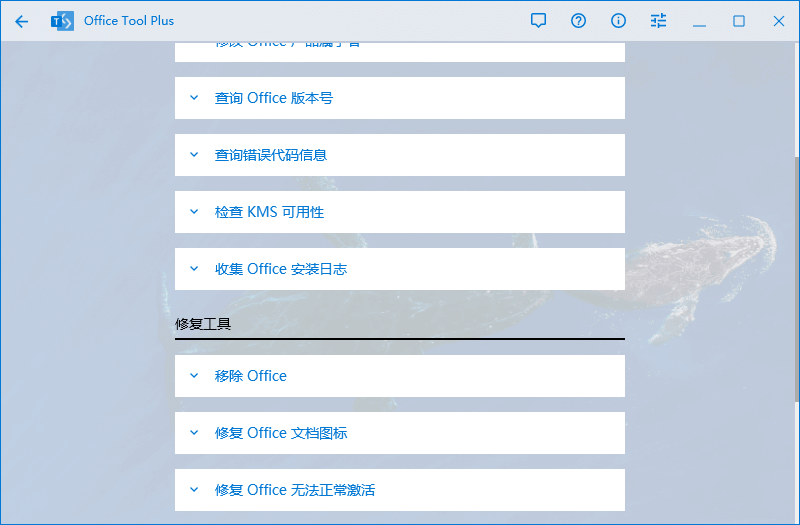Expand chevron for 检查 KMS 可用性
The height and width of the screenshot is (525, 800).
coord(194,212)
